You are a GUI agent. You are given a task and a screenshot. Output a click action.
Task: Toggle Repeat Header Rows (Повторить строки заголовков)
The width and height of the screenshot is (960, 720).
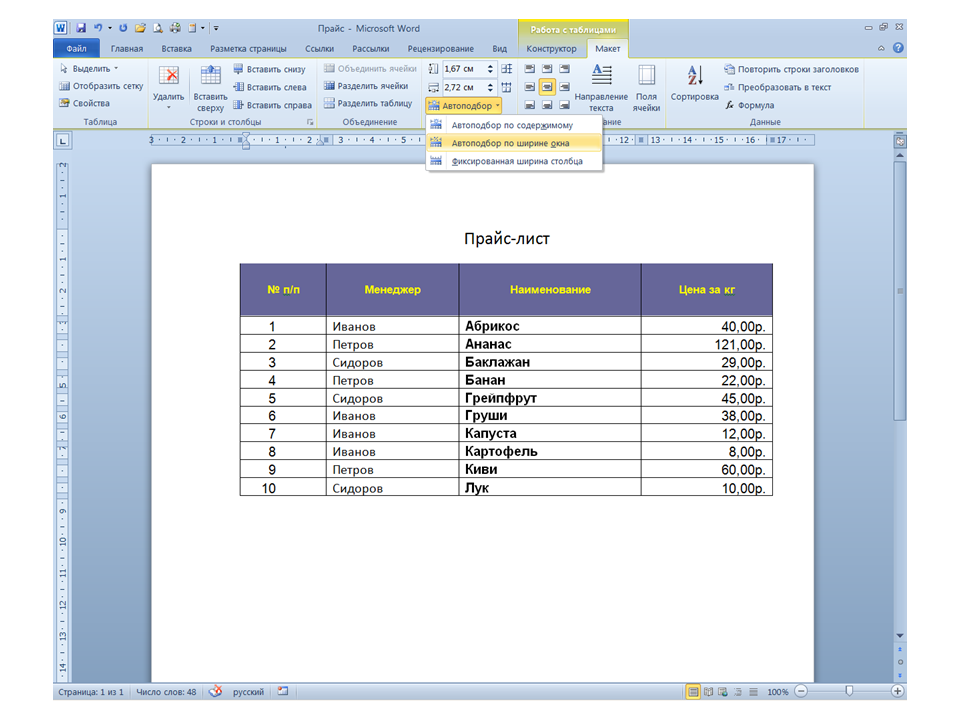pos(790,69)
